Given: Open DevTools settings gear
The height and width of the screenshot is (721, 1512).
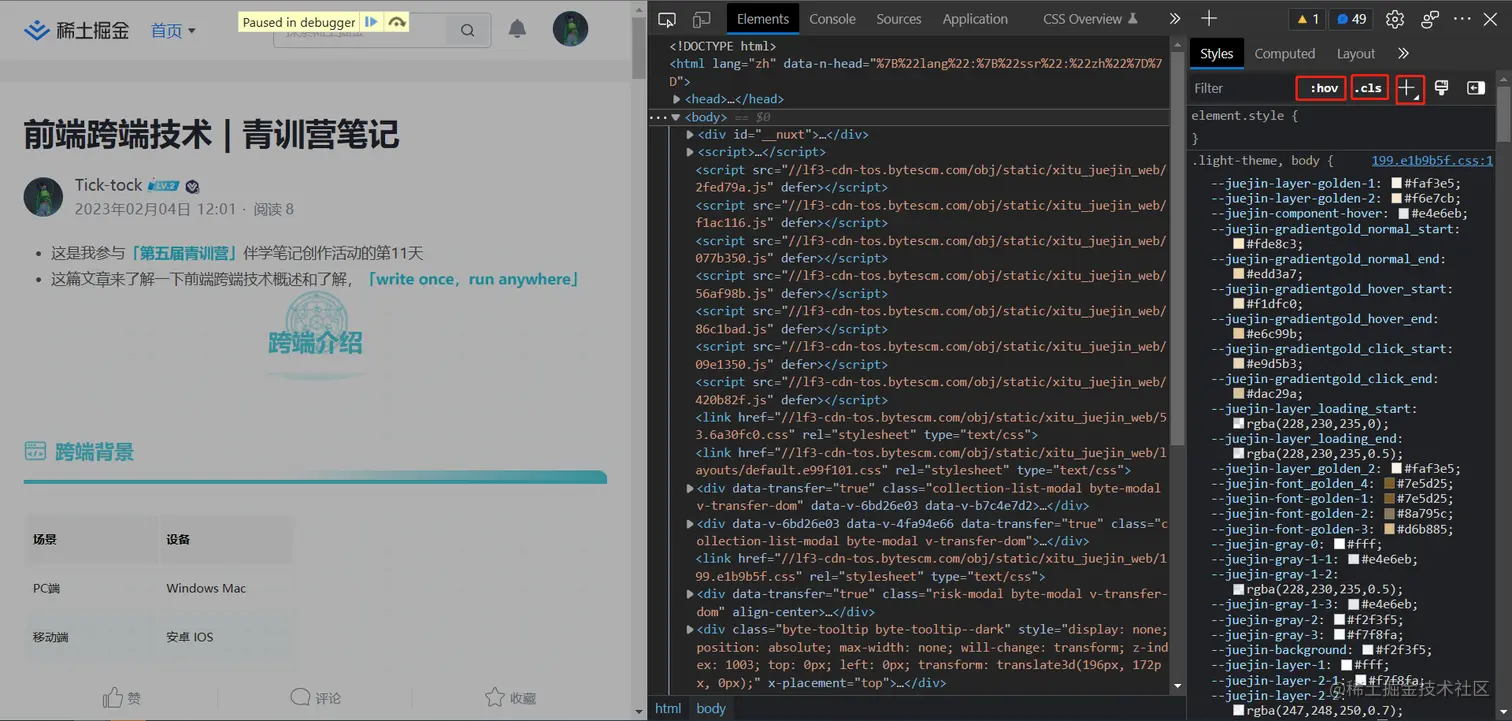Looking at the screenshot, I should point(1395,19).
